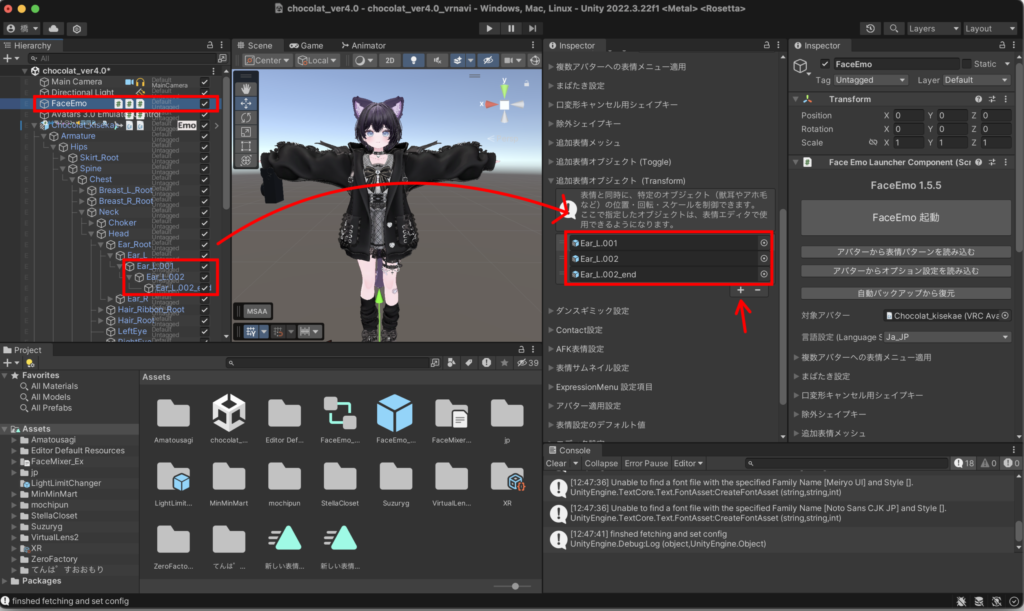Click the FaceEmo 起動 button

[x=906, y=217]
